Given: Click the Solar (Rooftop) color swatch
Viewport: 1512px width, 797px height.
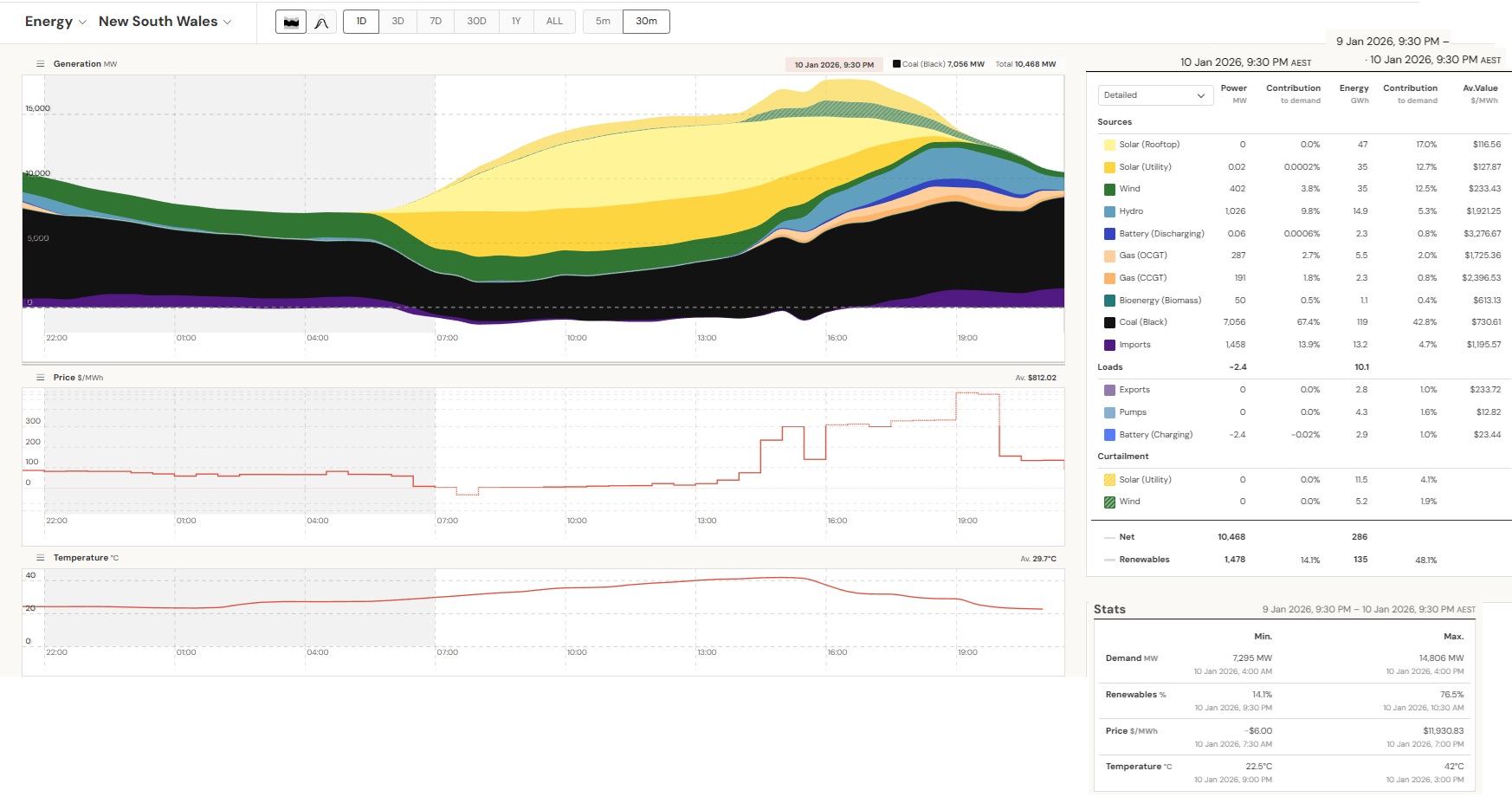Looking at the screenshot, I should point(1109,145).
